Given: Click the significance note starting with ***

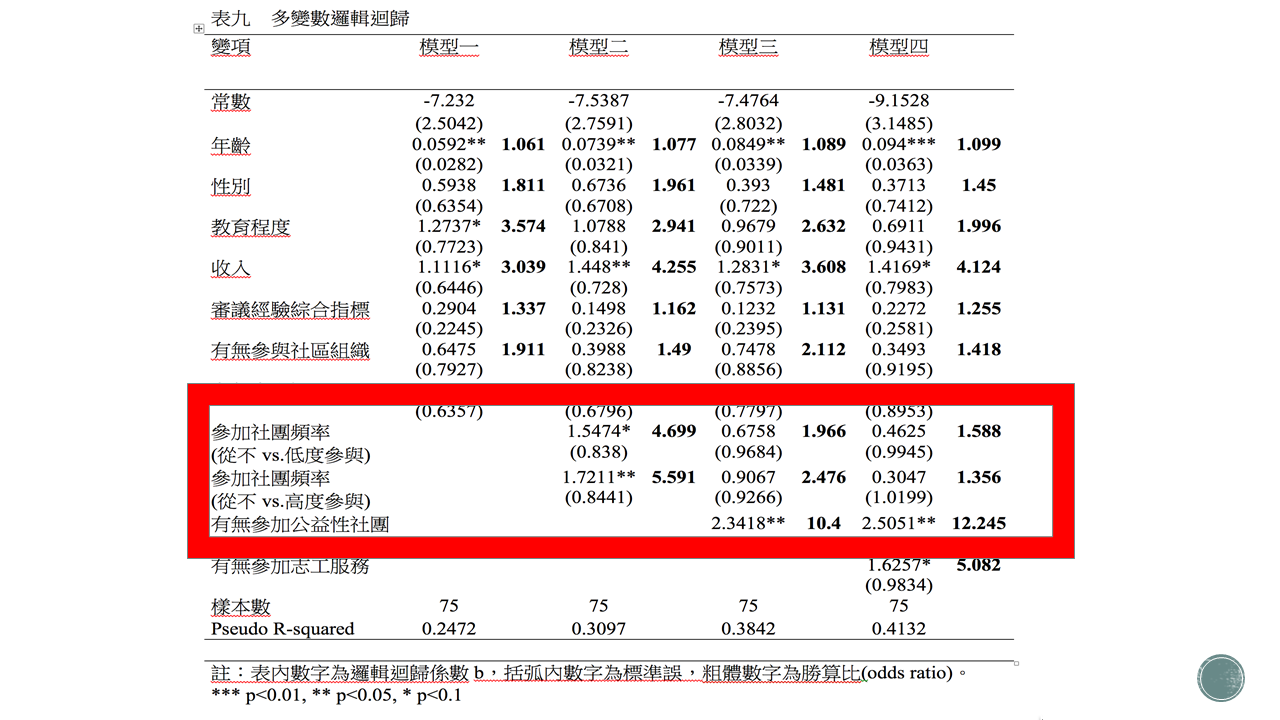Looking at the screenshot, I should 336,694.
